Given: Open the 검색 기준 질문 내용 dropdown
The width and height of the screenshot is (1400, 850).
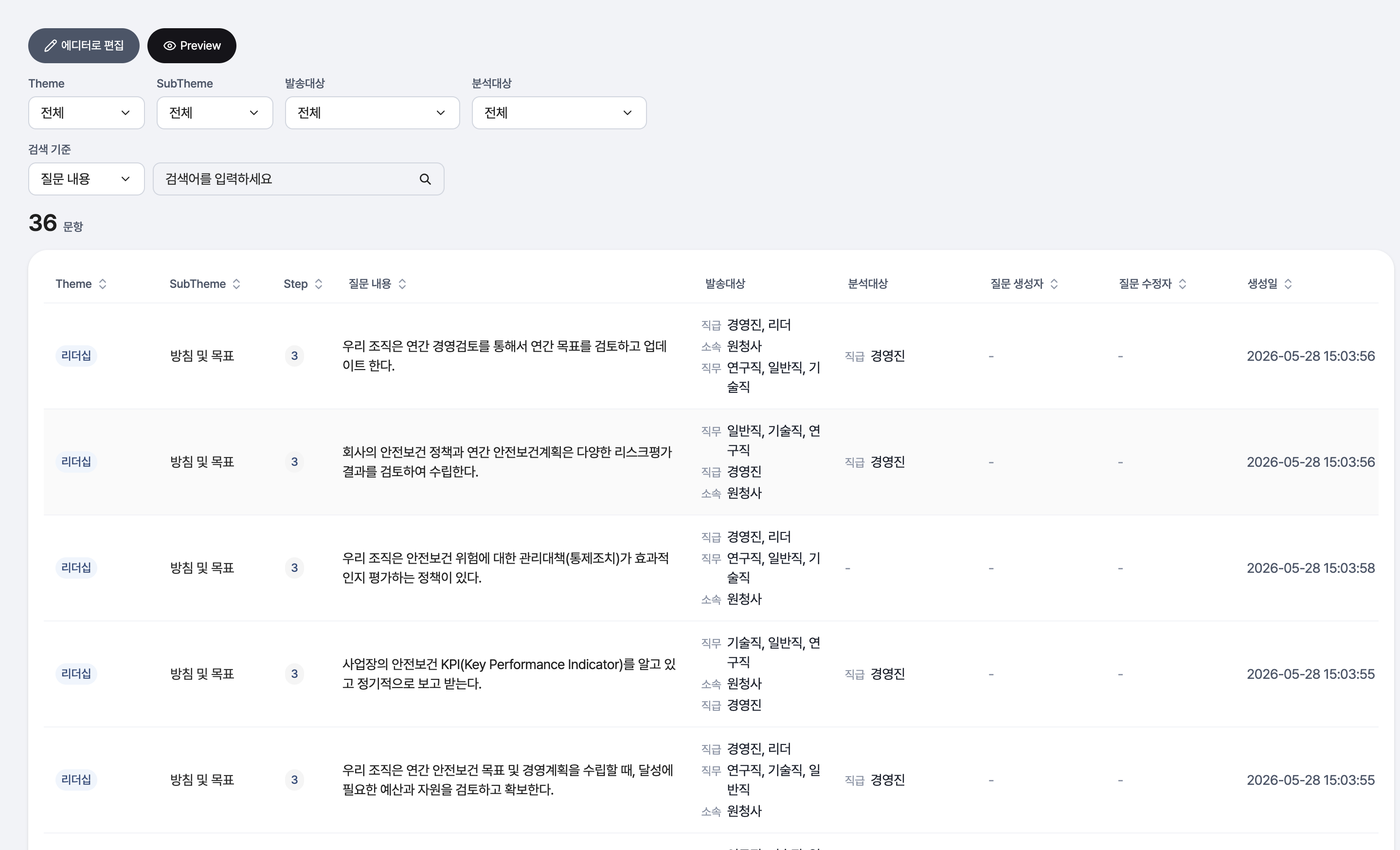Looking at the screenshot, I should pos(87,179).
